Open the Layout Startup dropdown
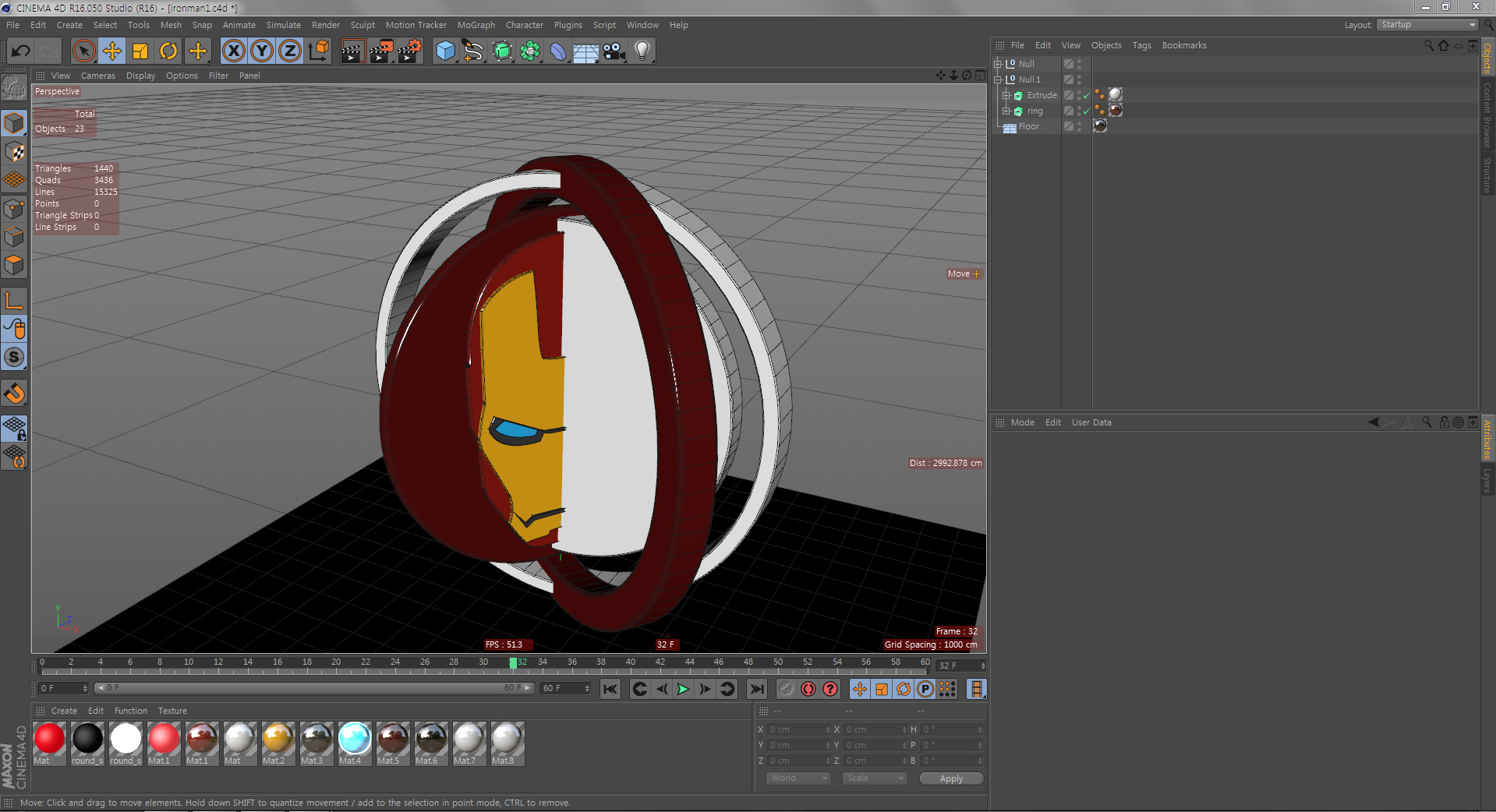Viewport: 1496px width, 812px height. 1427,25
